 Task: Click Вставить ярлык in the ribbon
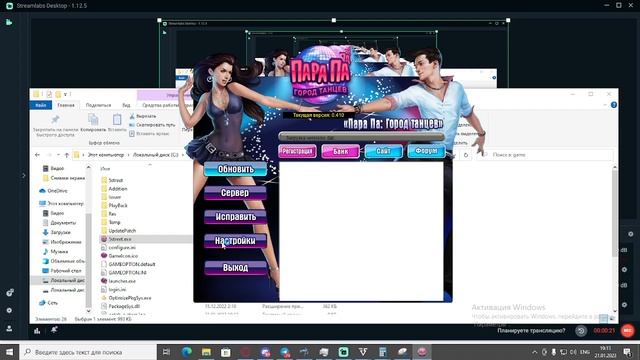pyautogui.click(x=149, y=133)
